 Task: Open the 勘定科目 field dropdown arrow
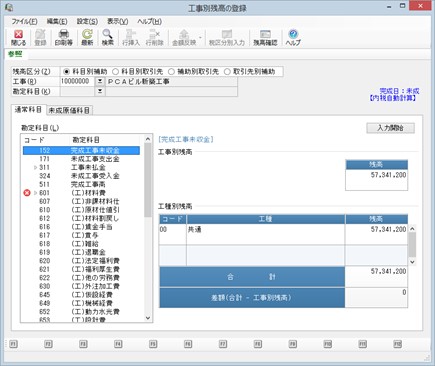pos(100,91)
